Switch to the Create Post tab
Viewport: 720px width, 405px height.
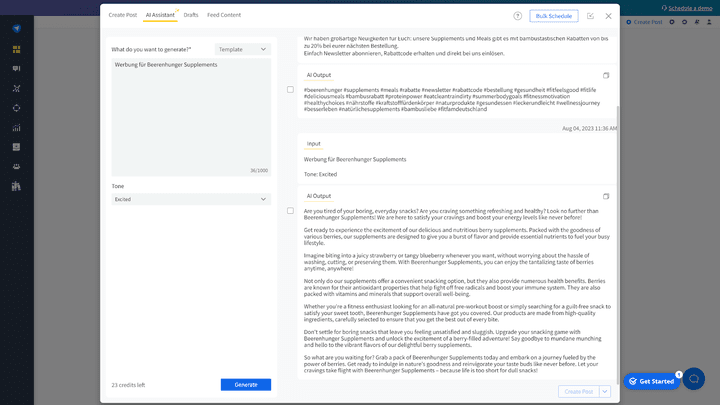[123, 15]
